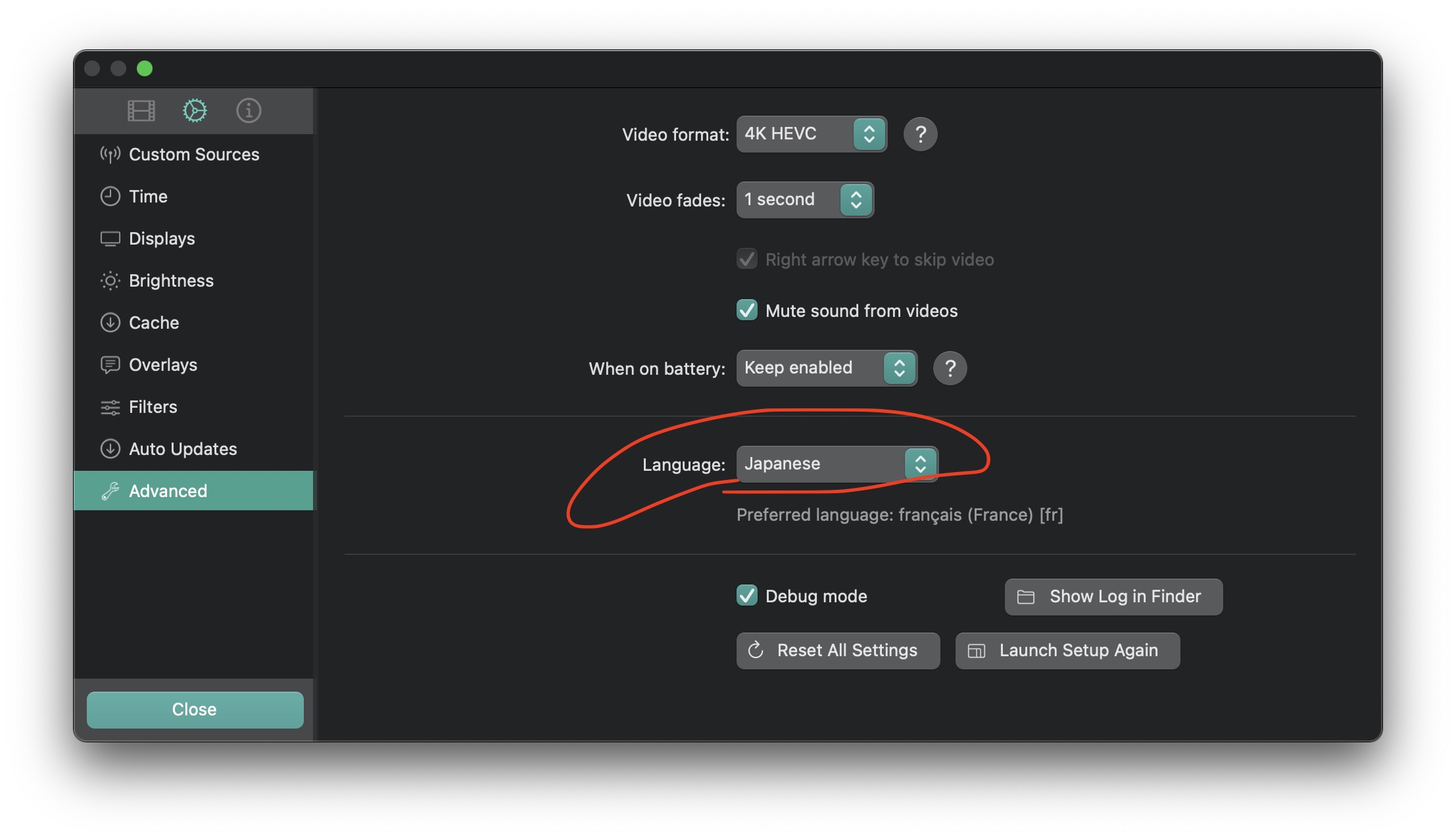
Task: Open the Language dropdown showing Japanese
Action: 837,464
